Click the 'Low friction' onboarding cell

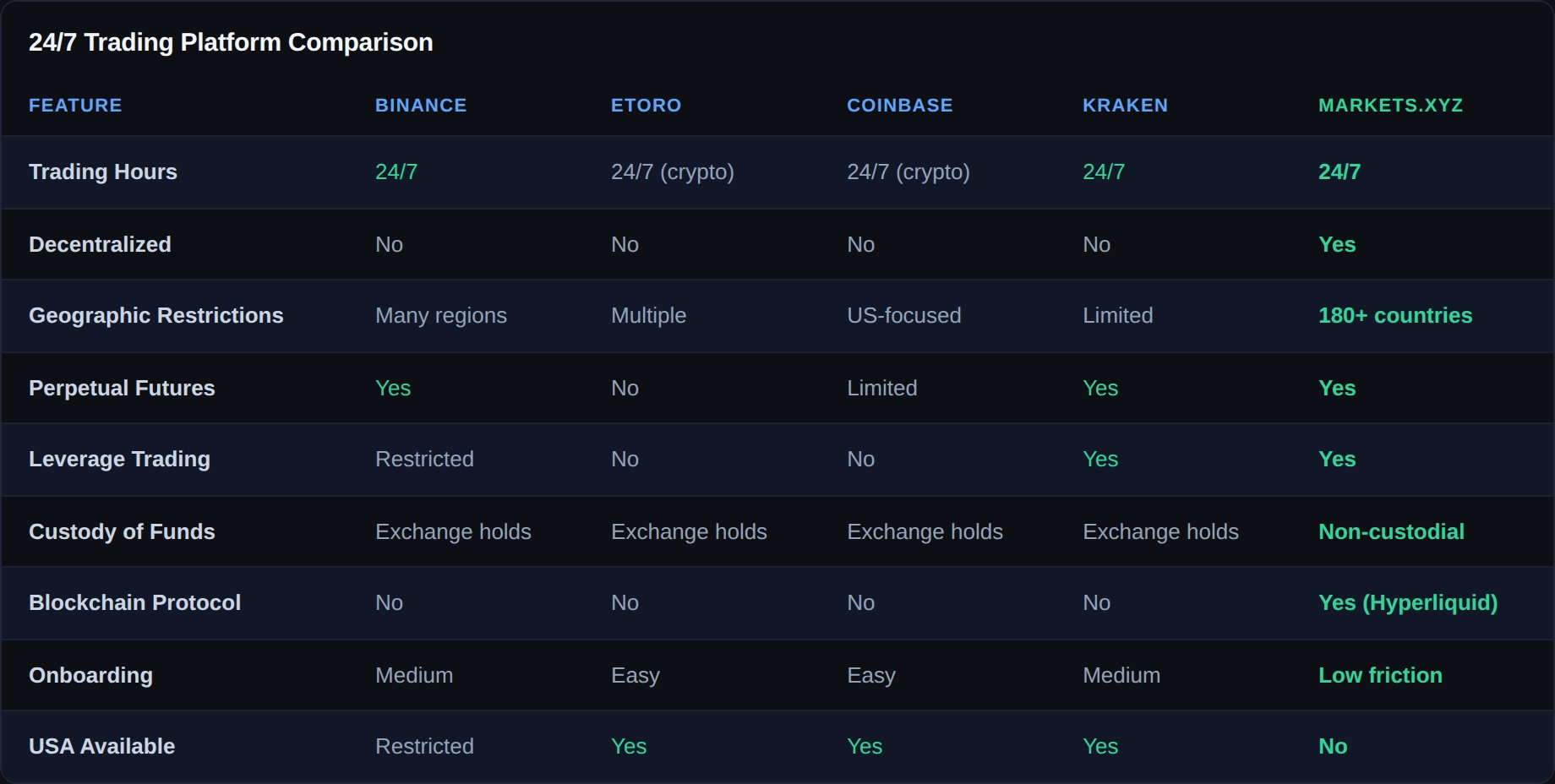tap(1380, 675)
